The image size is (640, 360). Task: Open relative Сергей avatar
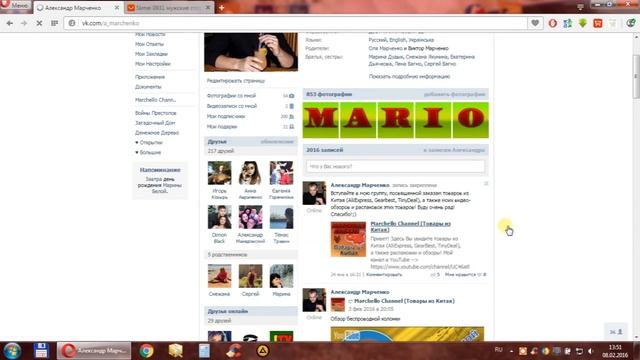click(250, 276)
